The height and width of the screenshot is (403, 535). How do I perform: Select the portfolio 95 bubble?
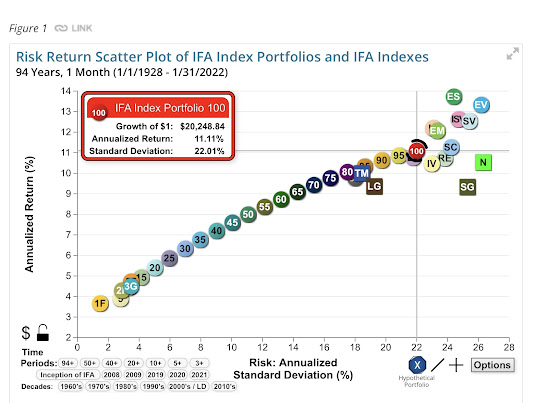399,156
